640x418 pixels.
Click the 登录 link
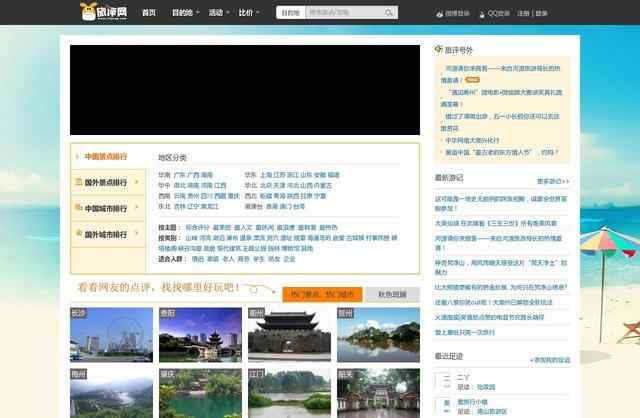click(541, 13)
